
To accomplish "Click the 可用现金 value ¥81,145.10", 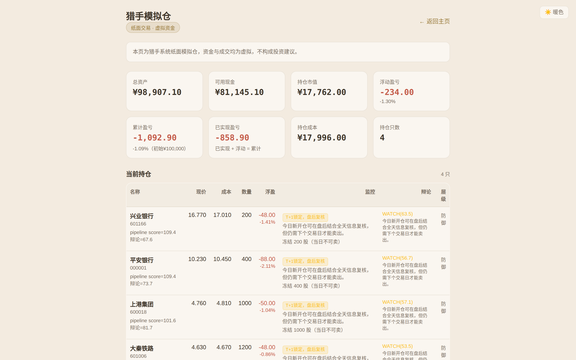I will coord(239,92).
